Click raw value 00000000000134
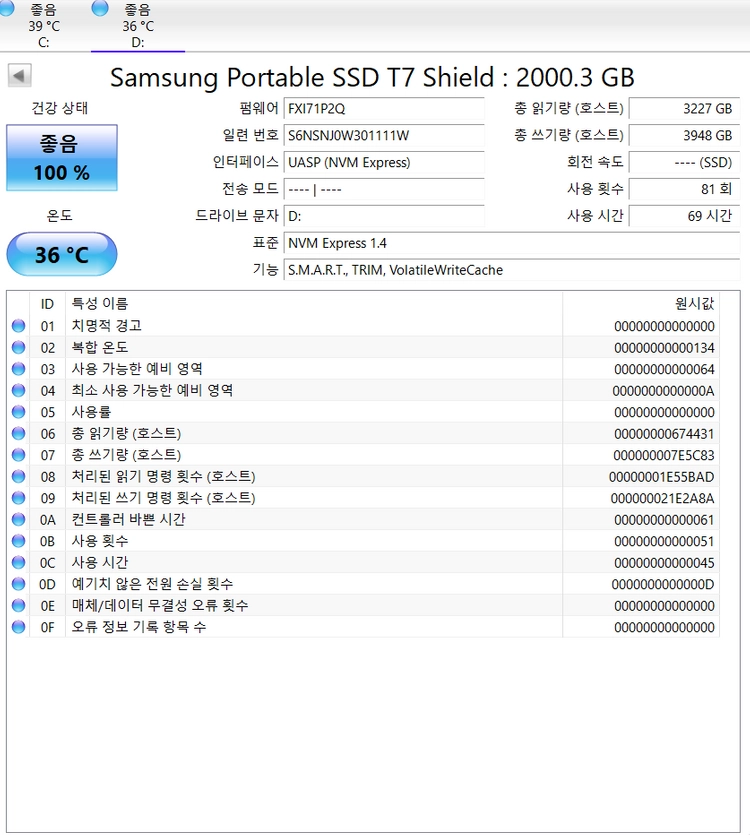 point(664,348)
